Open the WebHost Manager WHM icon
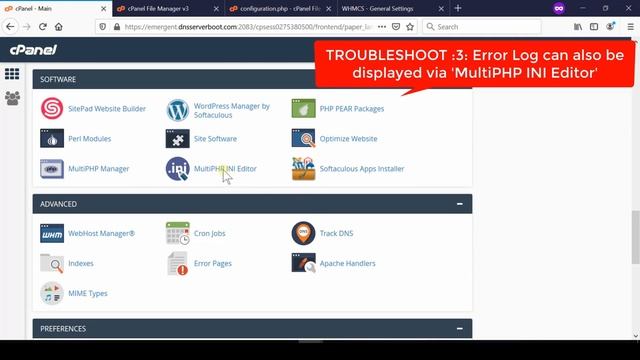The width and height of the screenshot is (640, 360). 52,233
